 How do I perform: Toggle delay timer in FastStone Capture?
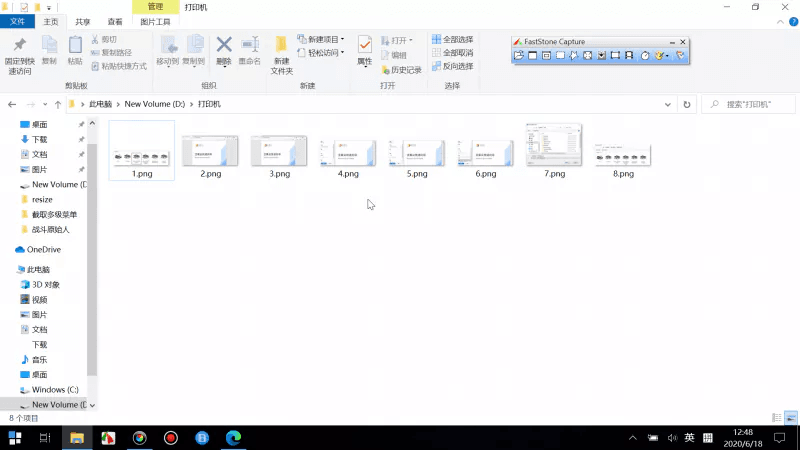click(645, 55)
